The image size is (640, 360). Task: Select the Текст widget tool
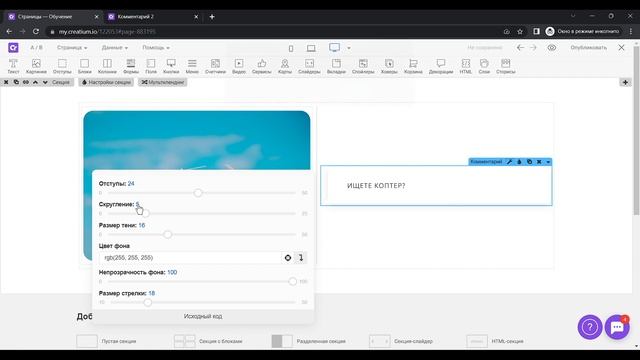(13, 66)
